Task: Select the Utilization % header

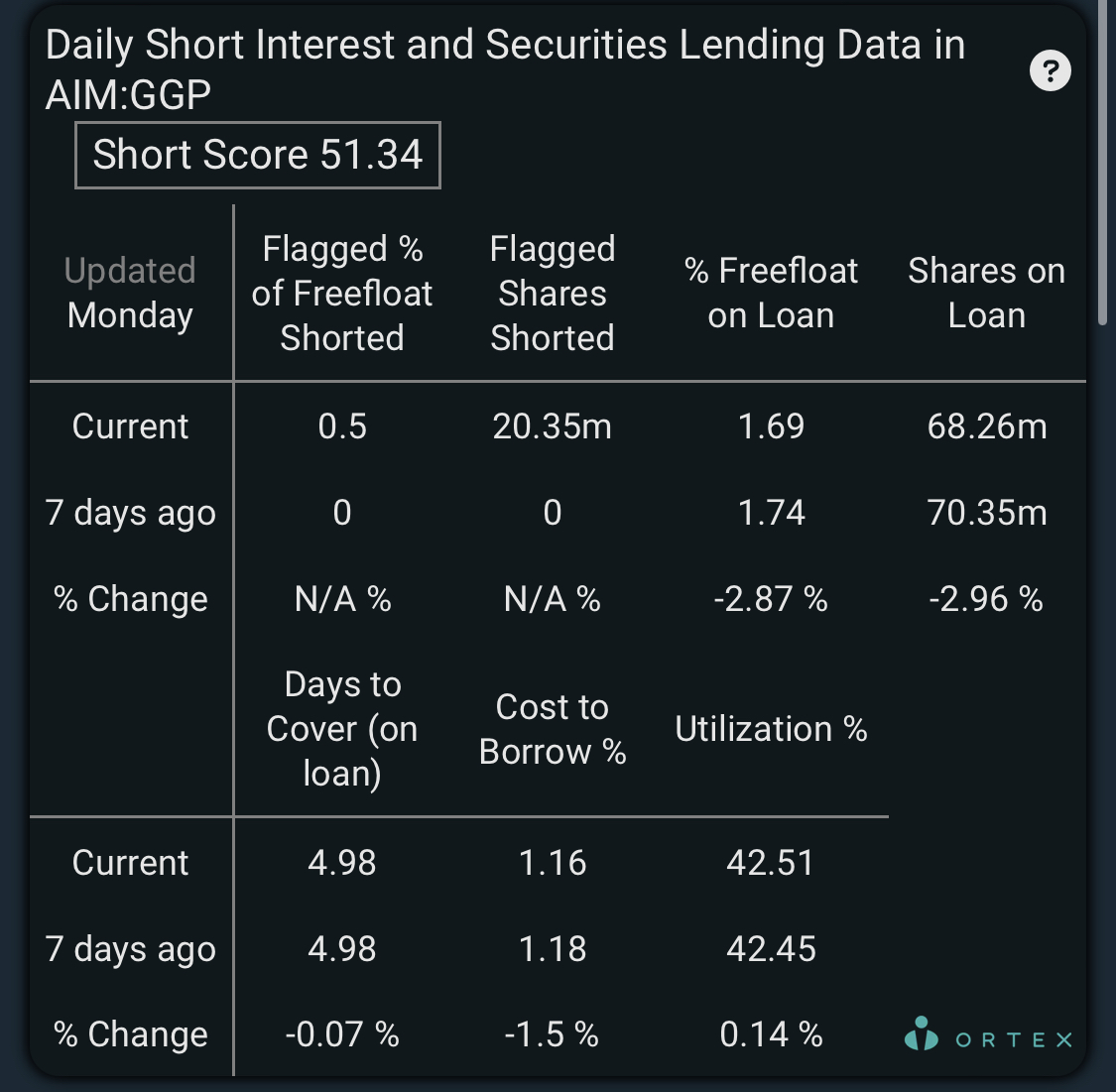Action: click(771, 729)
